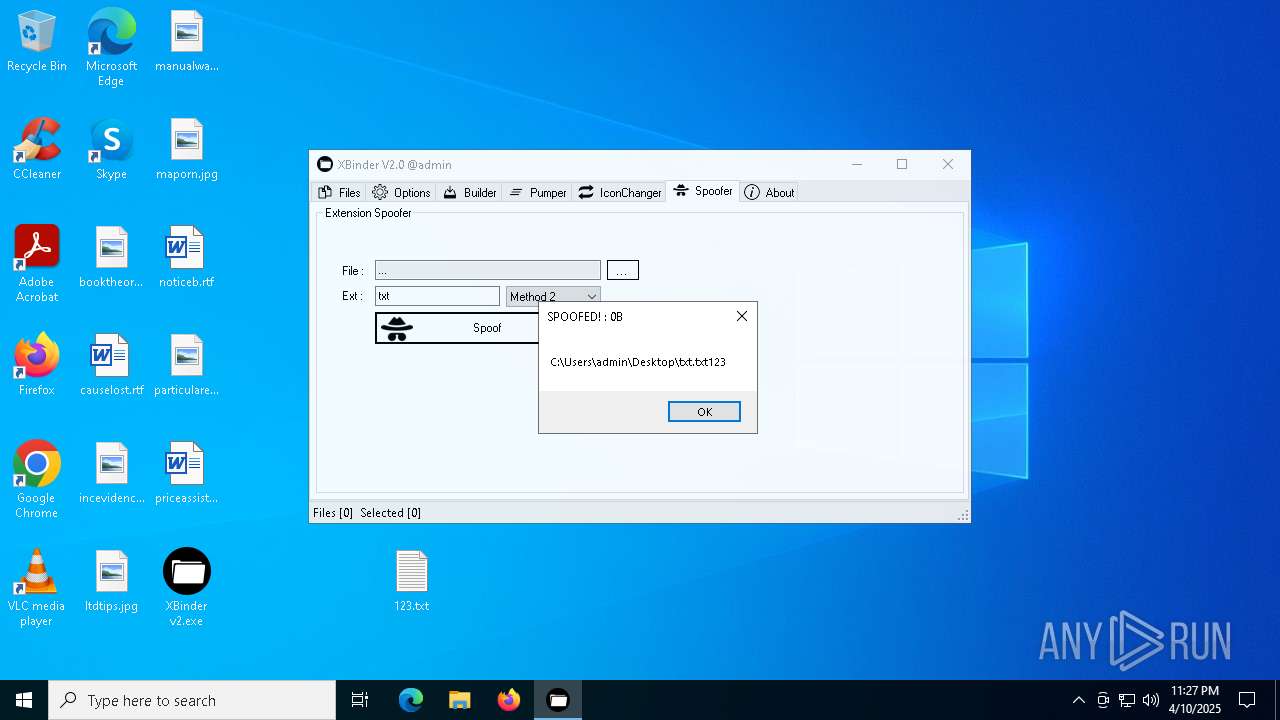Open Edge from the taskbar
Screen dimensions: 1280x720
[x=411, y=700]
